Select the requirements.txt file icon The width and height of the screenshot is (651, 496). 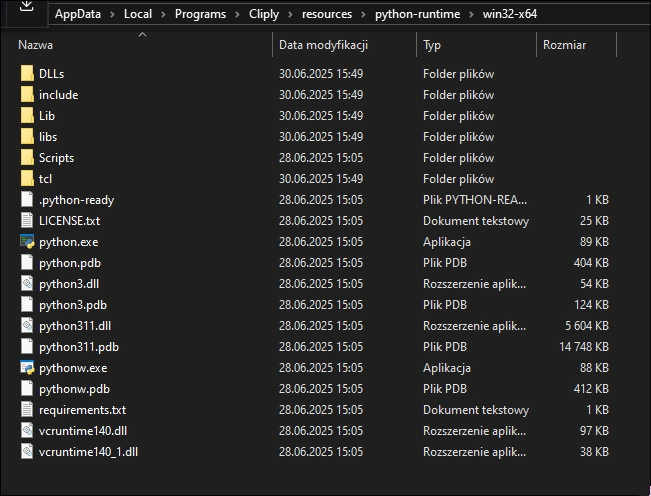click(x=27, y=410)
